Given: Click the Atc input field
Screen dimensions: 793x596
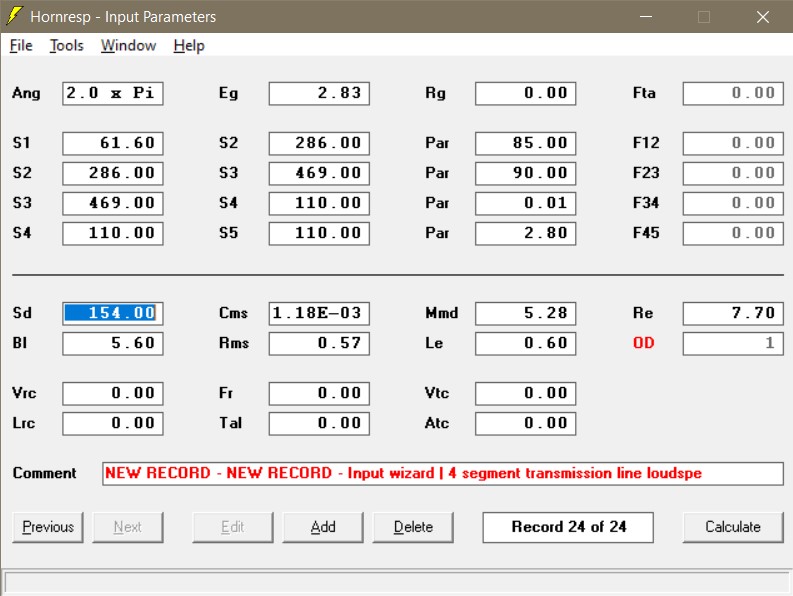Looking at the screenshot, I should click(x=525, y=423).
